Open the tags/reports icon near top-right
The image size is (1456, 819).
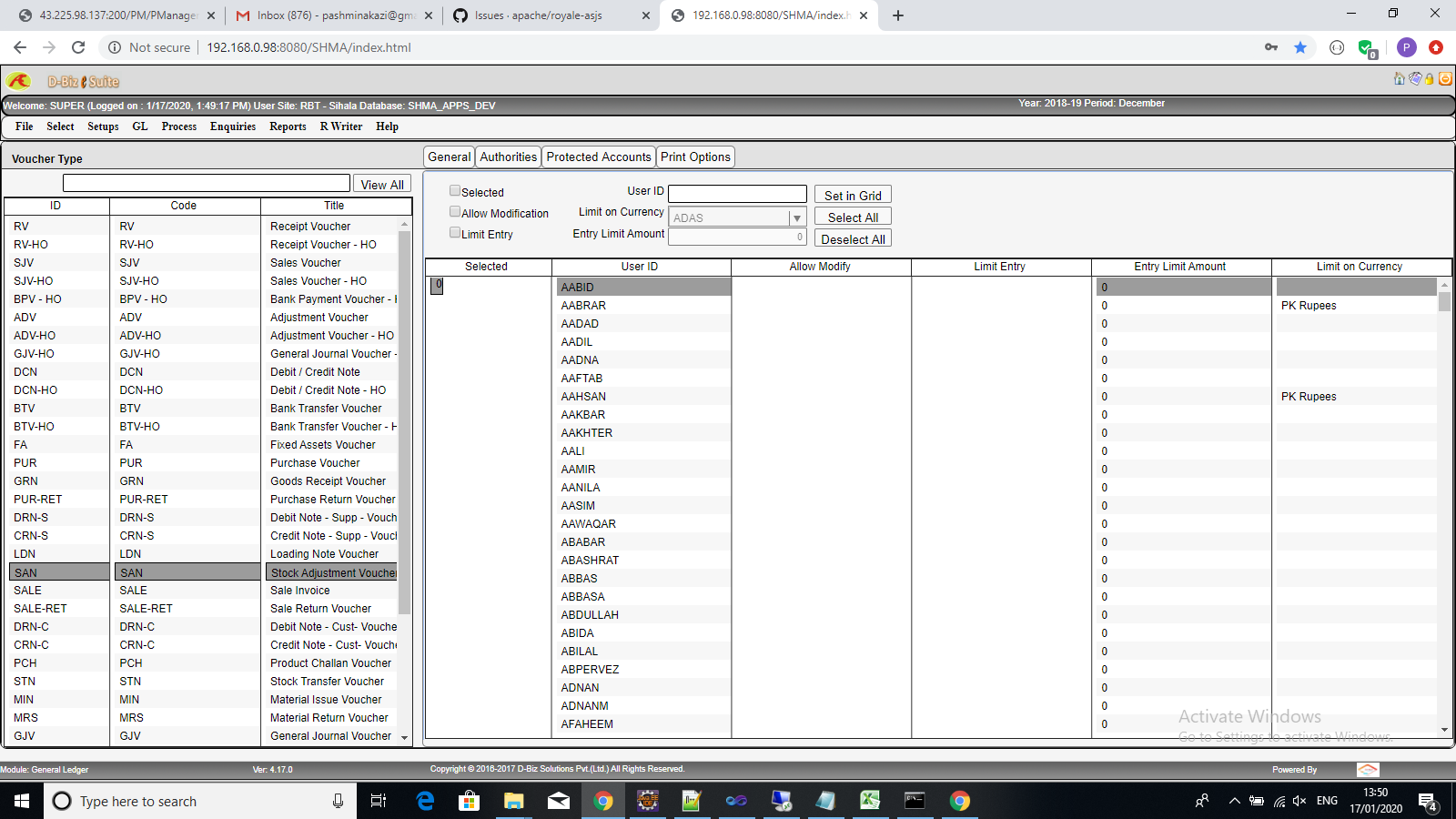coord(1415,79)
